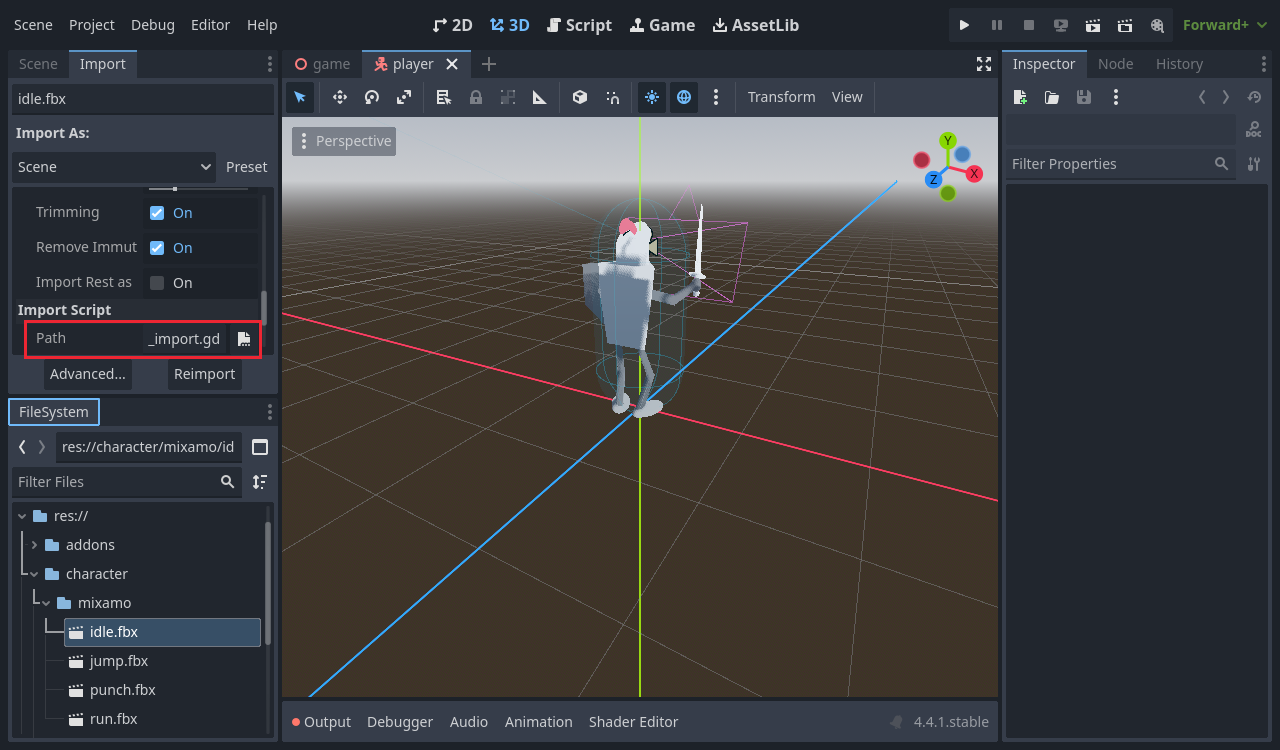Run the current scene clapperboard icon

tap(1093, 25)
